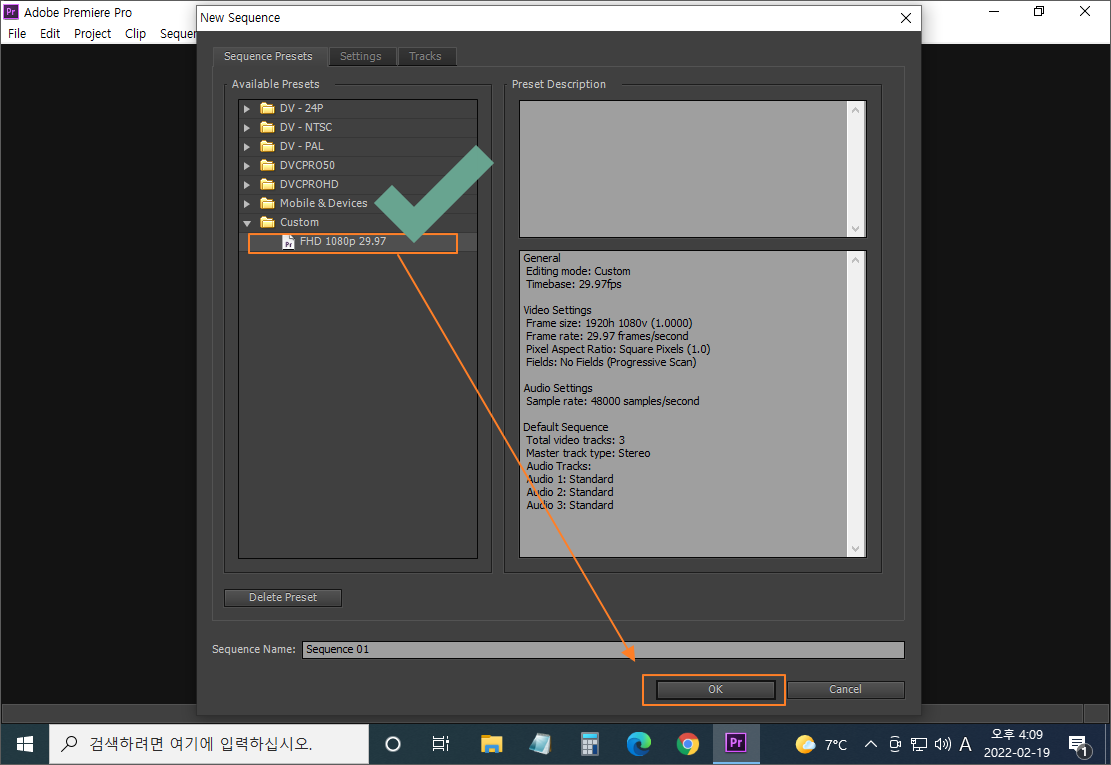
Task: Open the taskbar clock and date
Action: [x=1017, y=744]
